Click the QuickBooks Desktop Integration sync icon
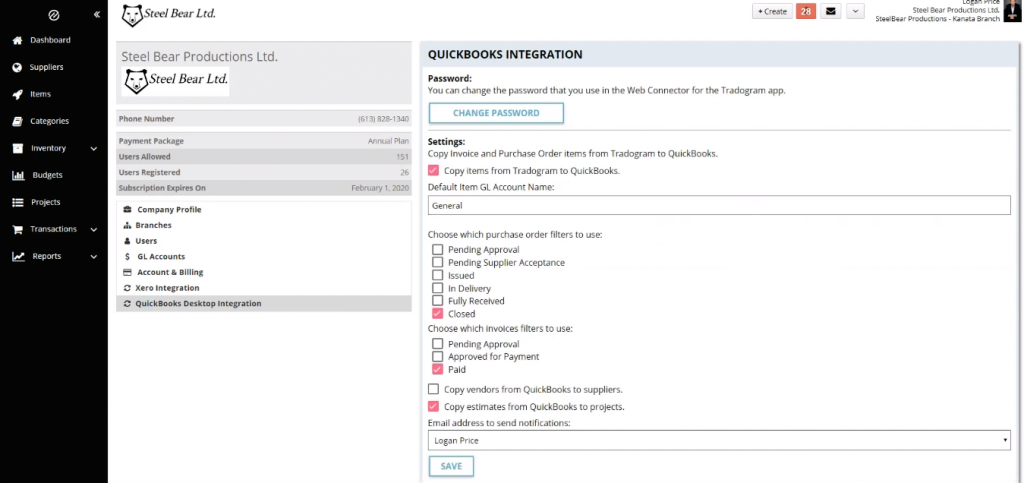 pos(127,304)
